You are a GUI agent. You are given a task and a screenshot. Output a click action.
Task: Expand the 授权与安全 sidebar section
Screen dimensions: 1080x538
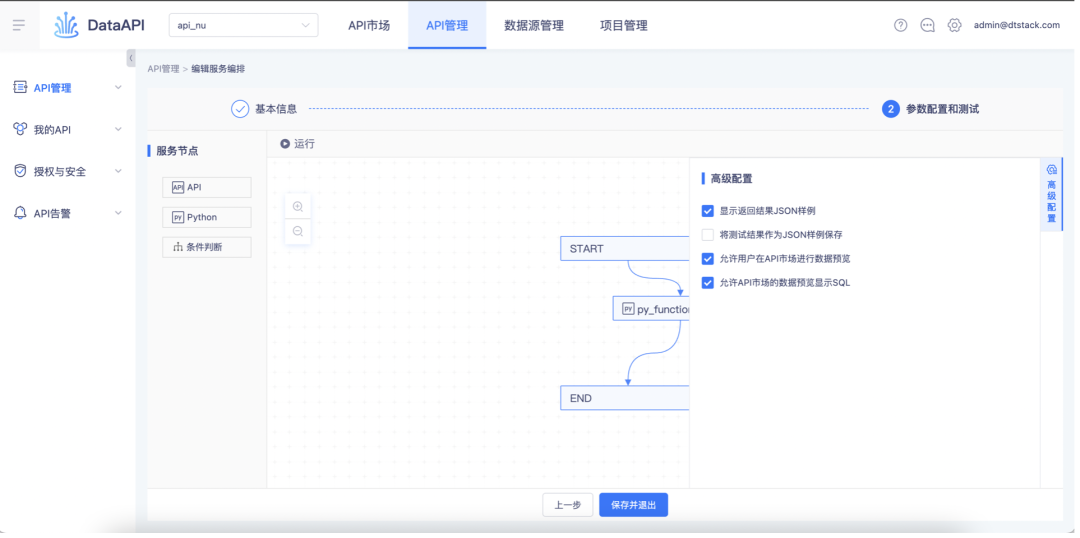(x=68, y=171)
